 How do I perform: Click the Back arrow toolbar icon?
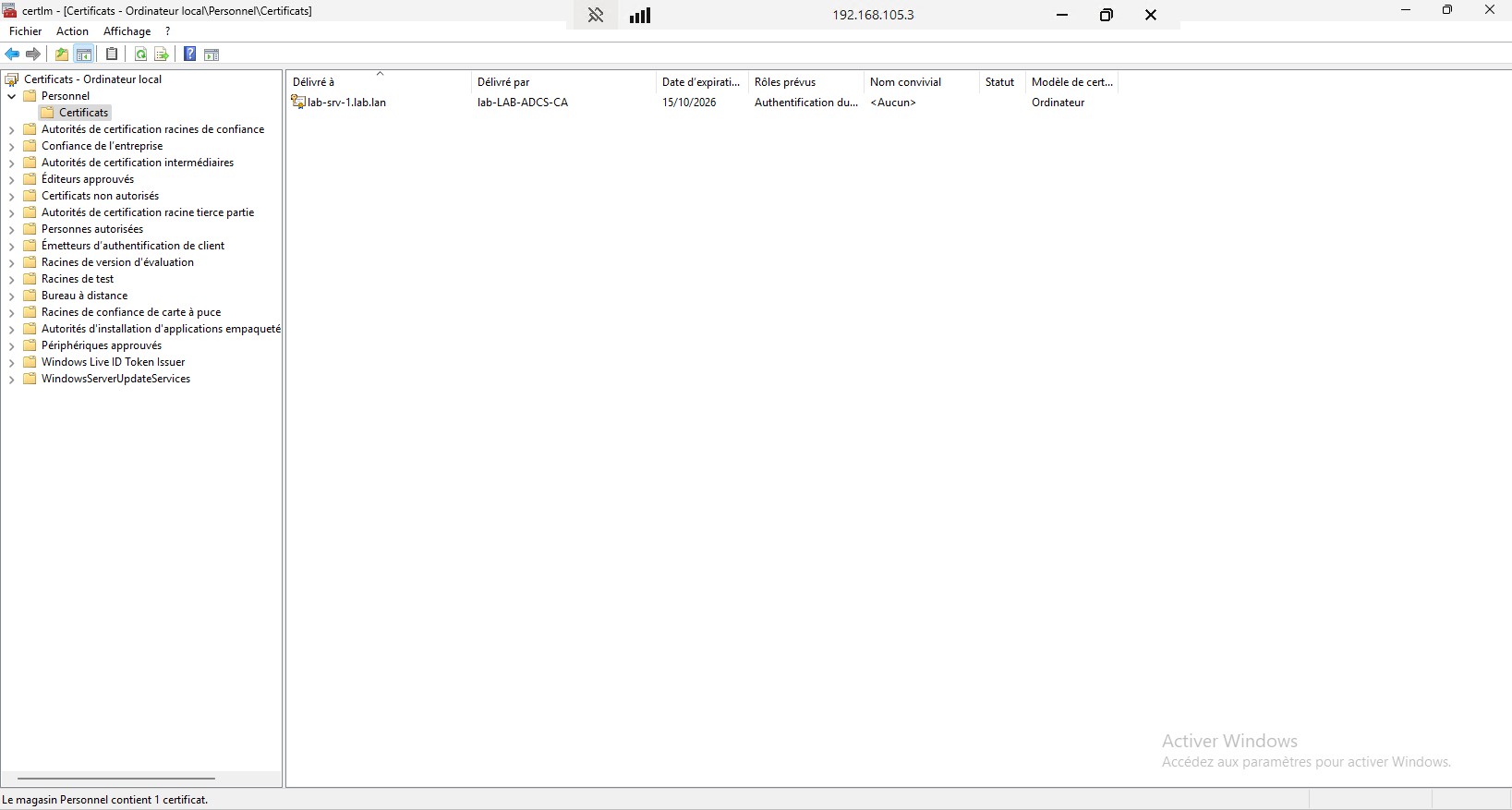point(12,54)
